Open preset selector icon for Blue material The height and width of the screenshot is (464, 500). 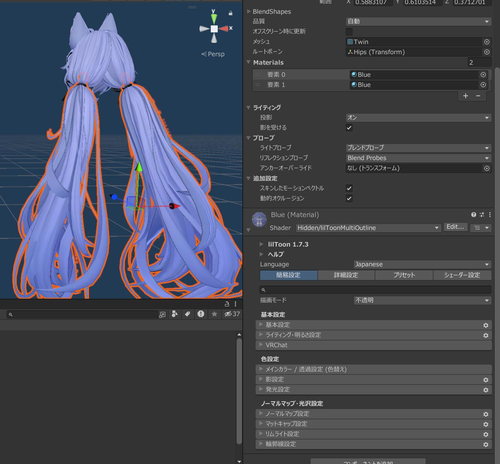pyautogui.click(x=482, y=215)
